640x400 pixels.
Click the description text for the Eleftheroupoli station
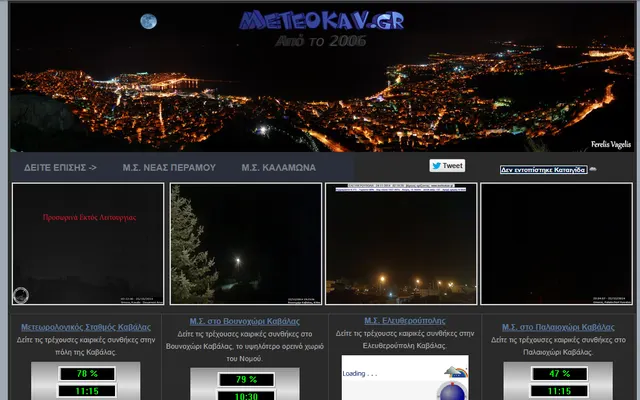(404, 339)
